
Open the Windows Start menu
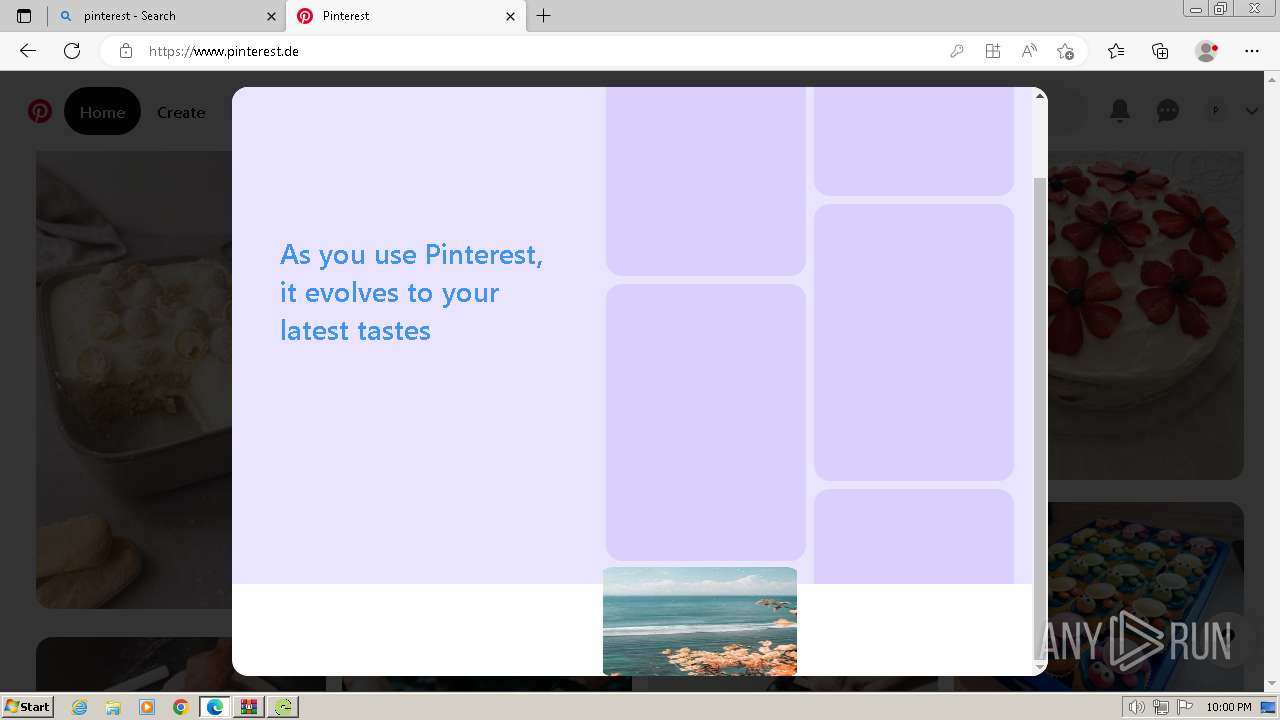[27, 707]
